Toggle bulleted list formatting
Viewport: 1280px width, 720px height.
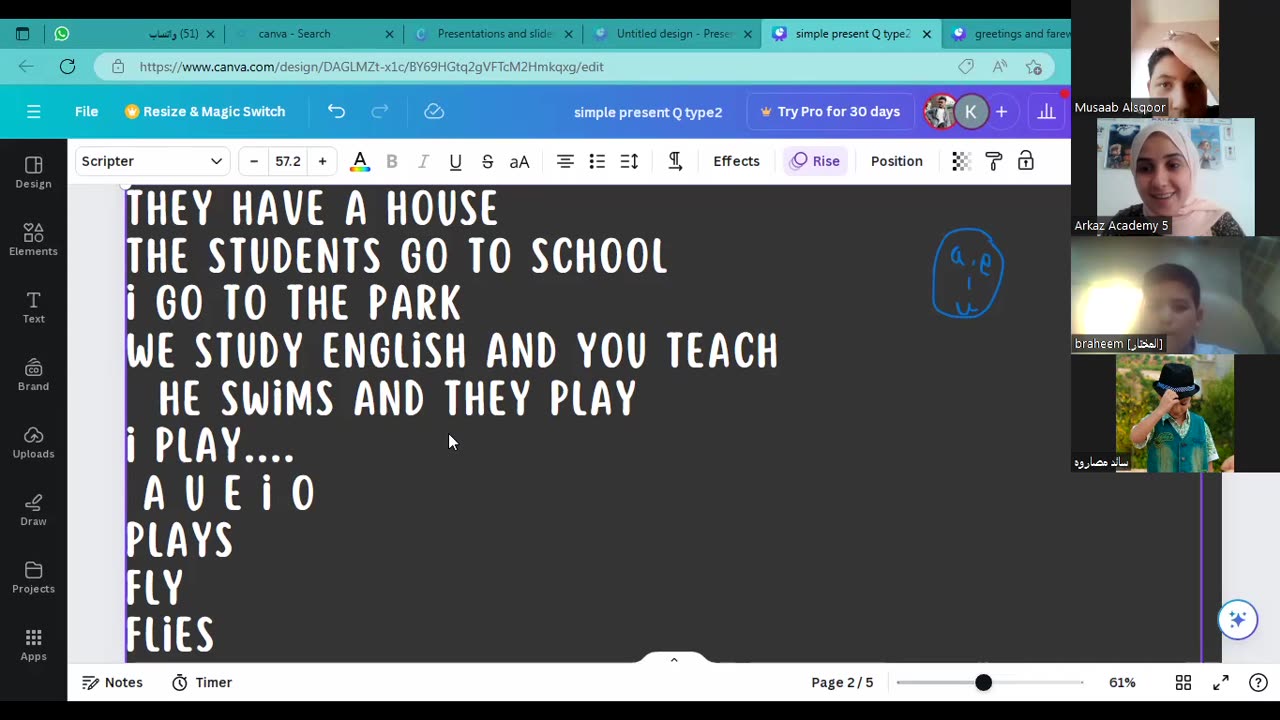pos(597,161)
